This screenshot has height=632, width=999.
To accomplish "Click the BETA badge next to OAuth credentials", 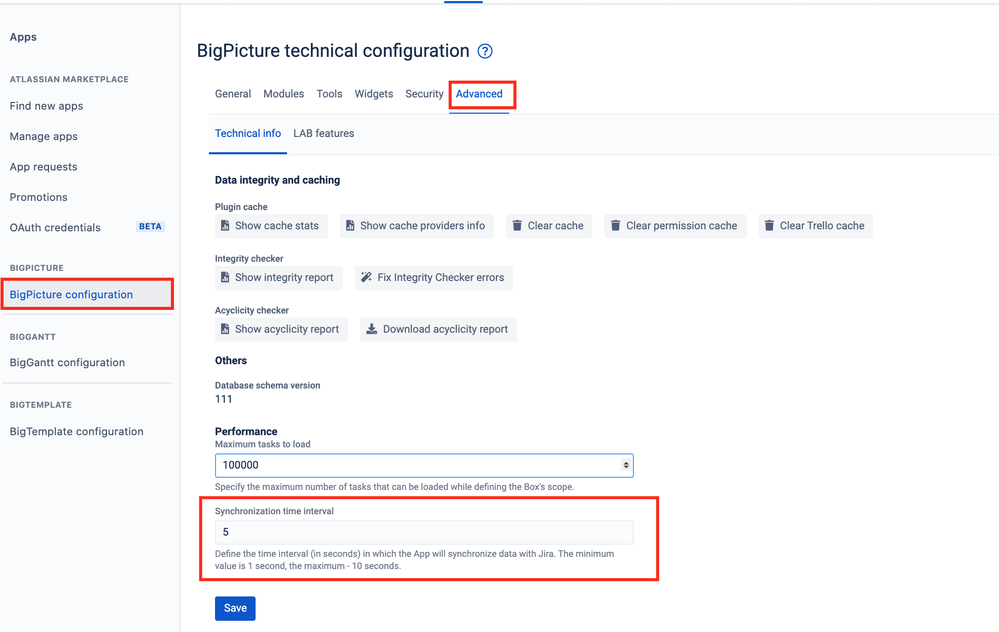I will point(150,227).
